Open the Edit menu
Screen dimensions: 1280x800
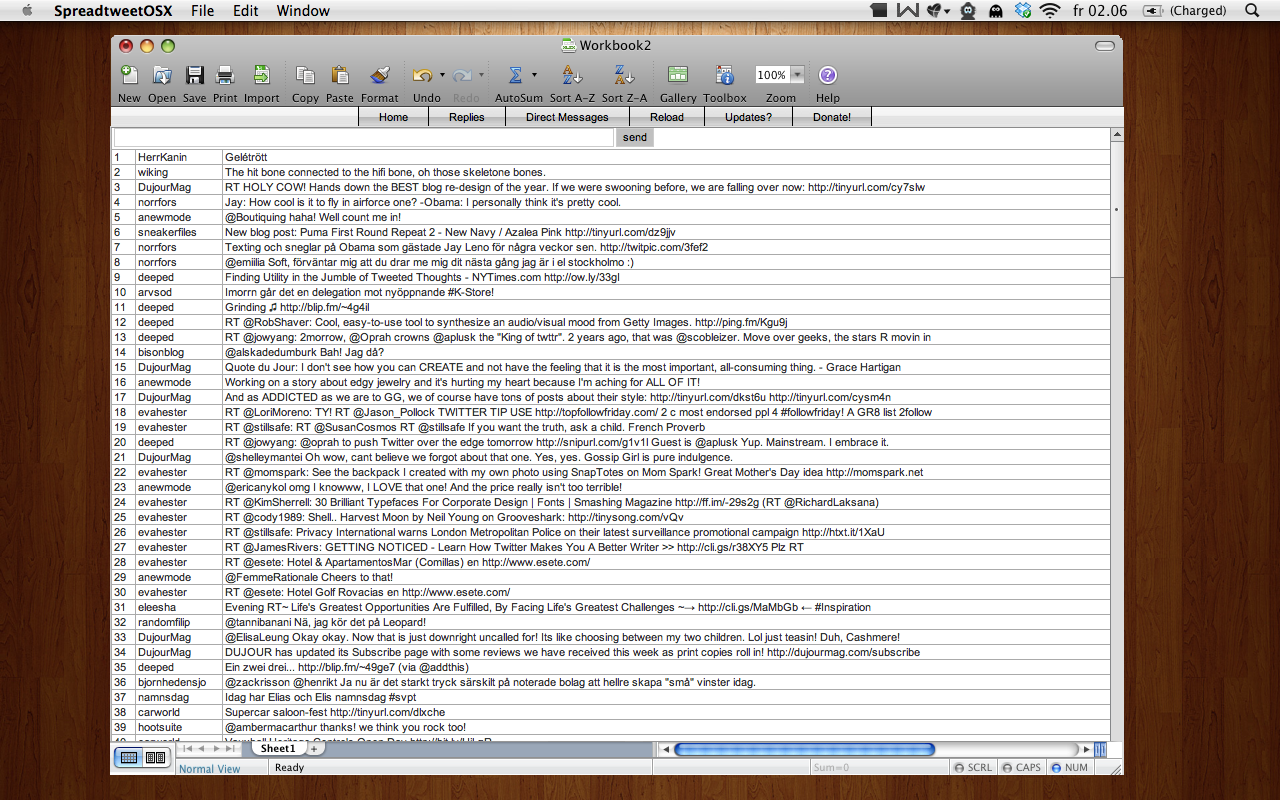(x=246, y=11)
